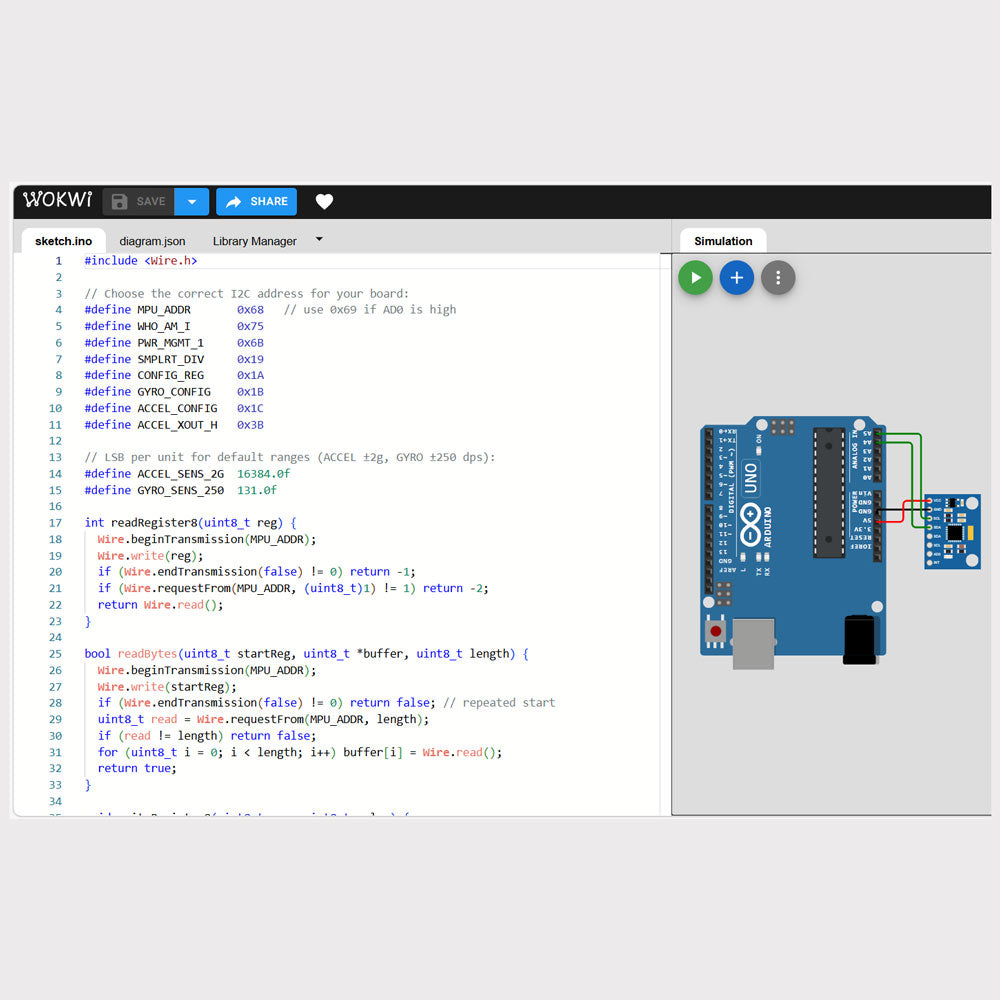Screen dimensions: 1000x1000
Task: Add a new part with the blue plus button
Action: pyautogui.click(x=737, y=277)
